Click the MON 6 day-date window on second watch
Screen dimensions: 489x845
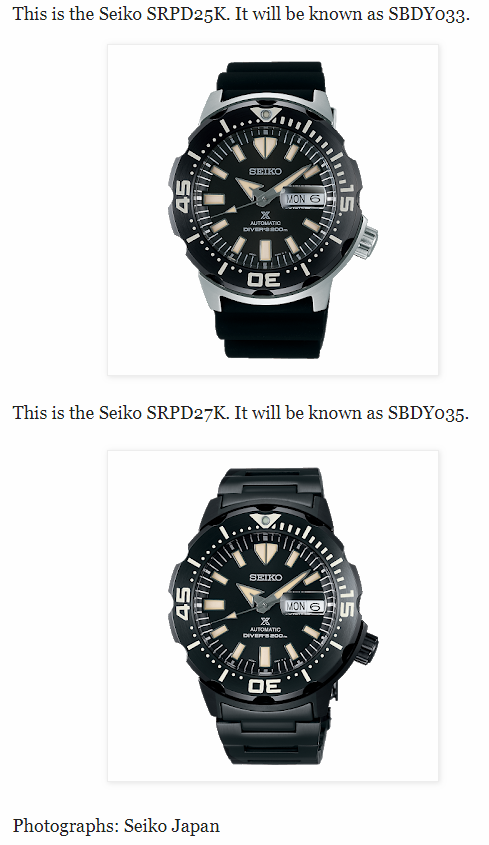pyautogui.click(x=304, y=606)
